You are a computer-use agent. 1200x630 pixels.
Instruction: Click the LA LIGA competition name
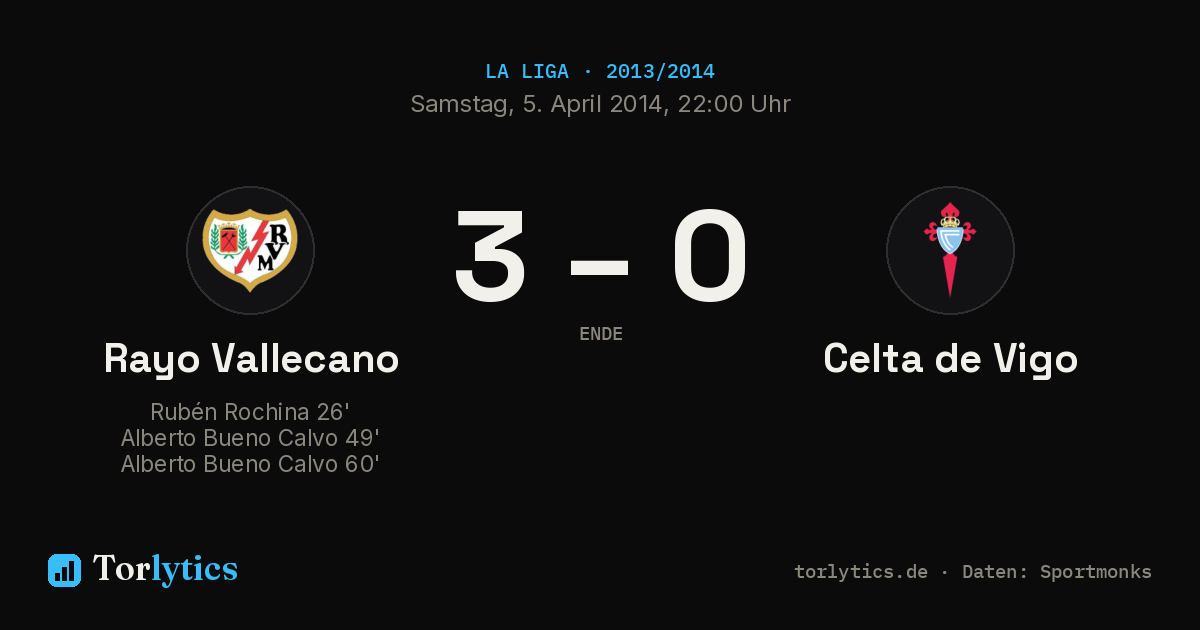[527, 72]
